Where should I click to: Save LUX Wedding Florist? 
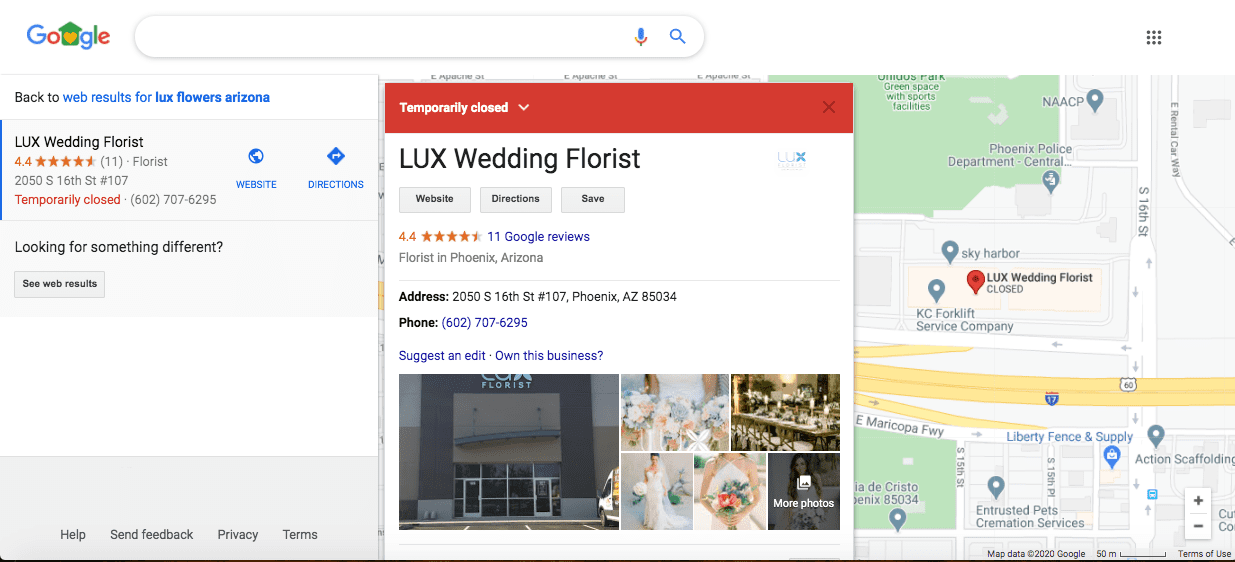[593, 199]
